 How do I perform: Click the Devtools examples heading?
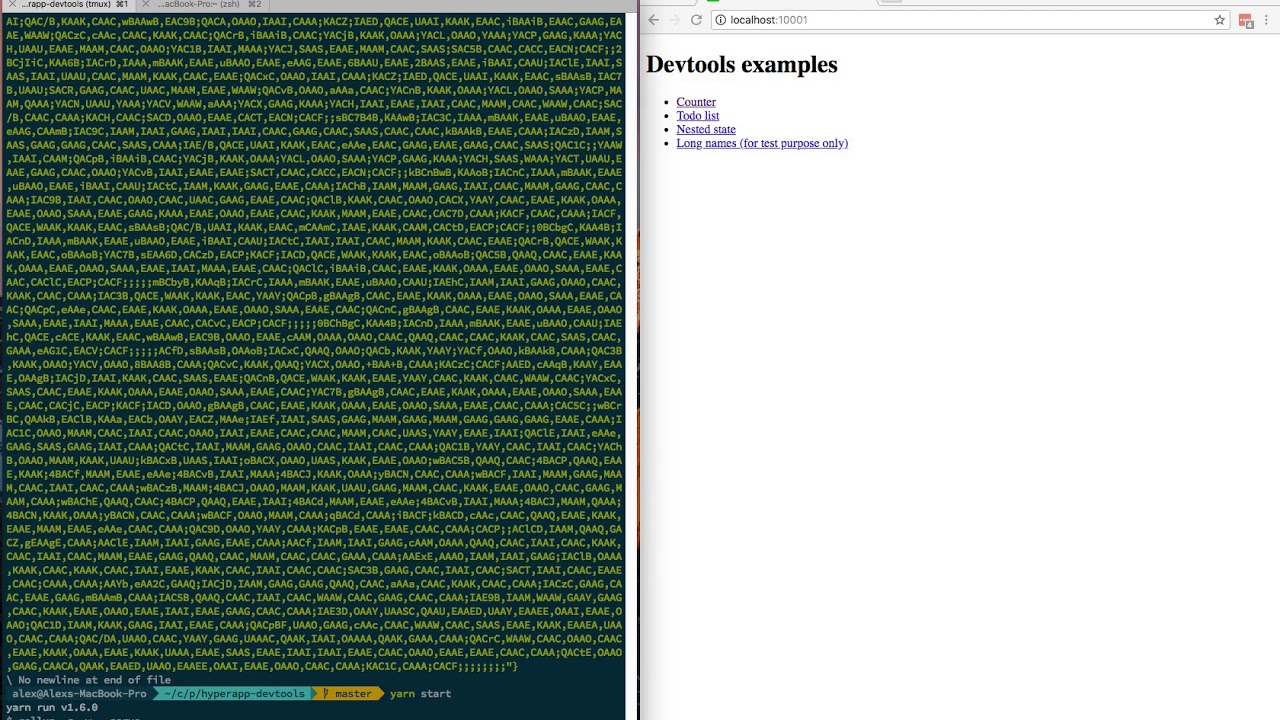tap(742, 65)
